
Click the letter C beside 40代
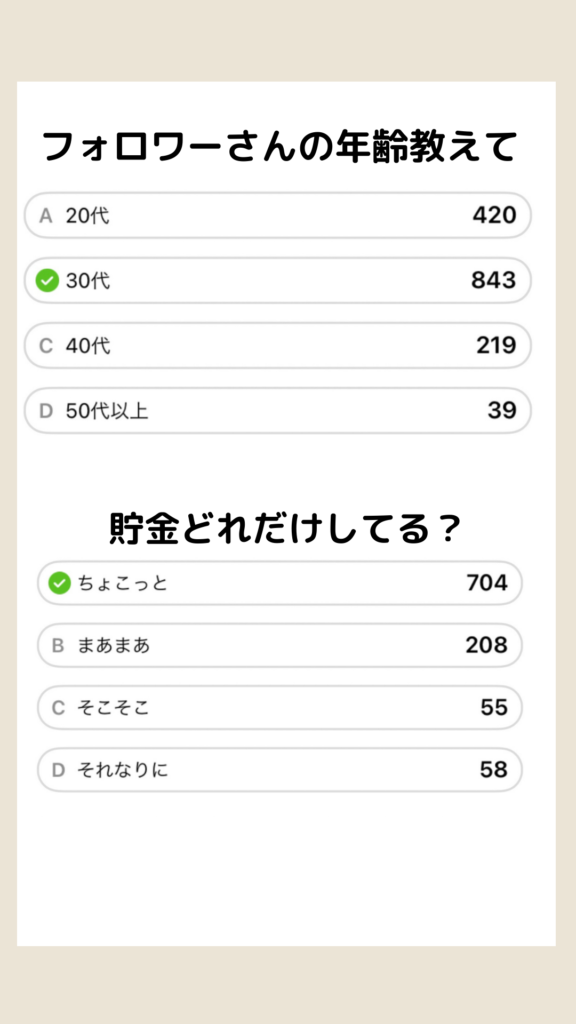[46, 346]
